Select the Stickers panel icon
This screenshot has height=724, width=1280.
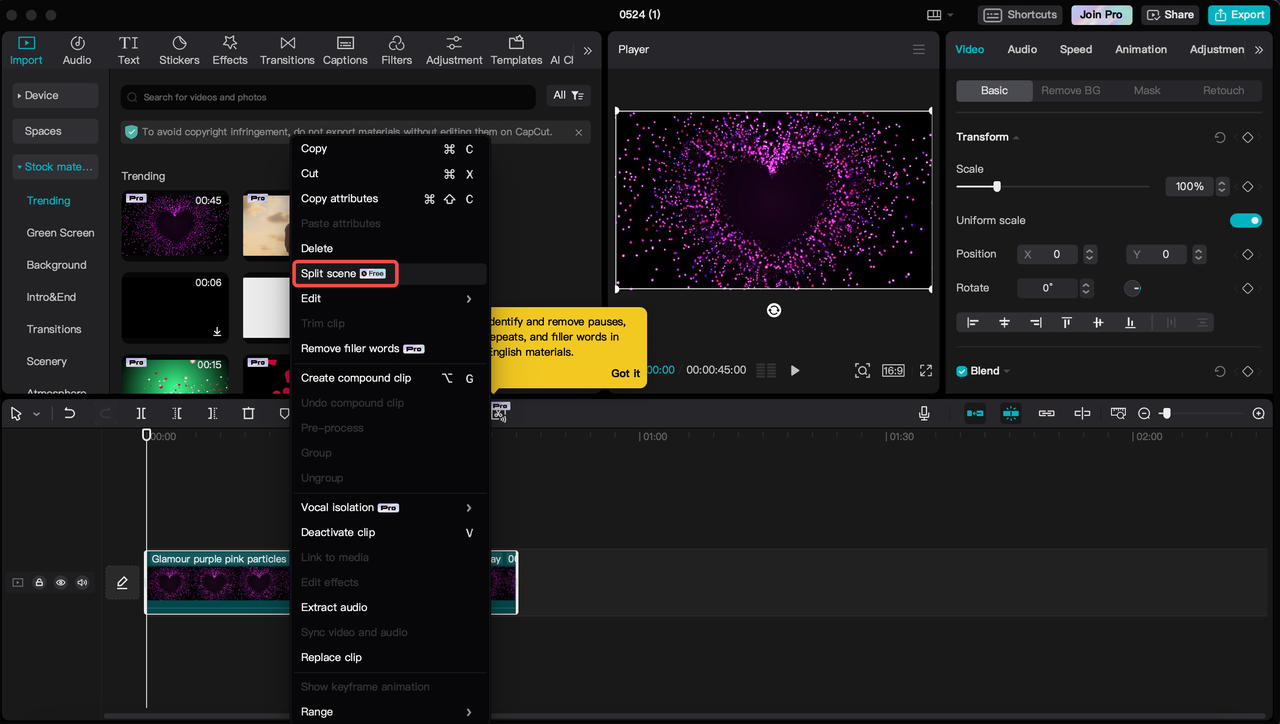click(179, 49)
